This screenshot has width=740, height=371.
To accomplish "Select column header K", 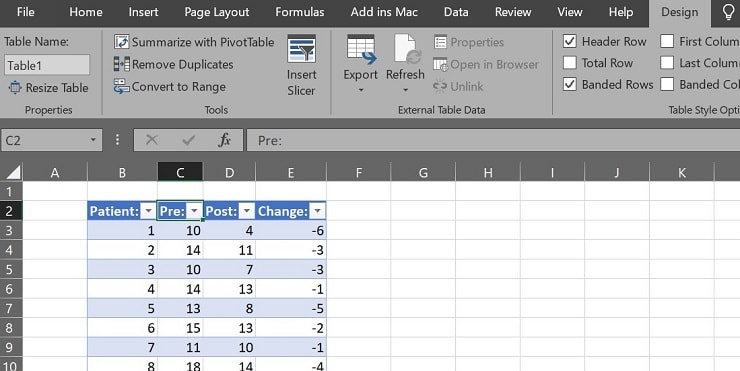I will point(682,172).
